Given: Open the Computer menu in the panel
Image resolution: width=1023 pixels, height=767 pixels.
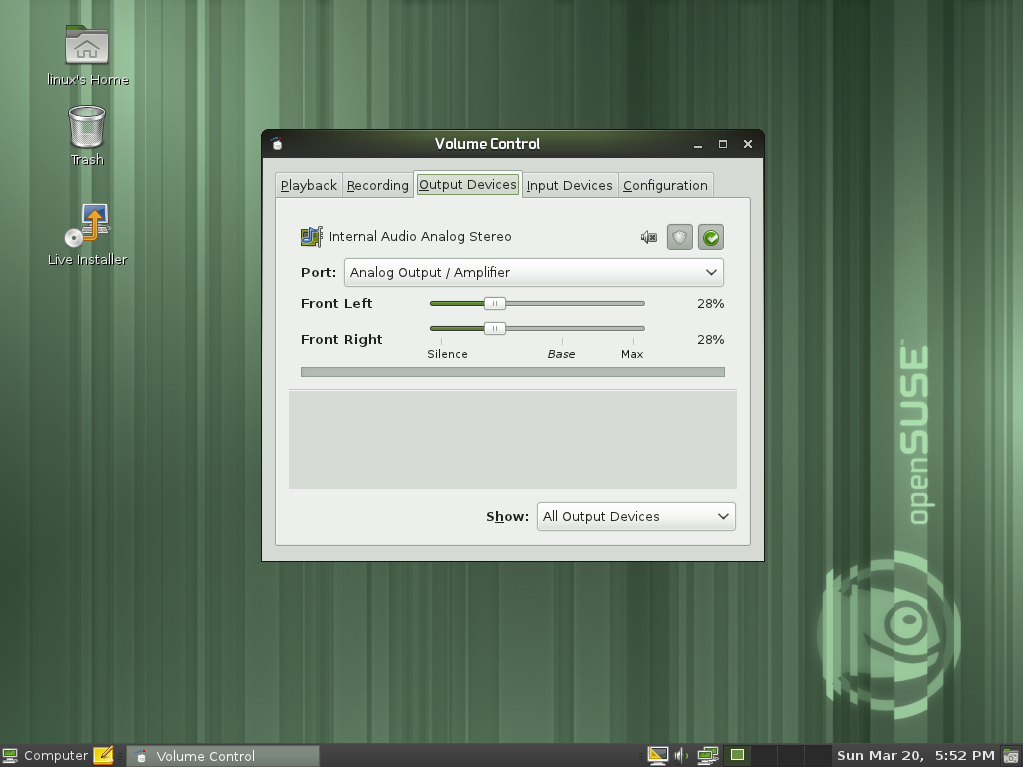Looking at the screenshot, I should point(46,756).
